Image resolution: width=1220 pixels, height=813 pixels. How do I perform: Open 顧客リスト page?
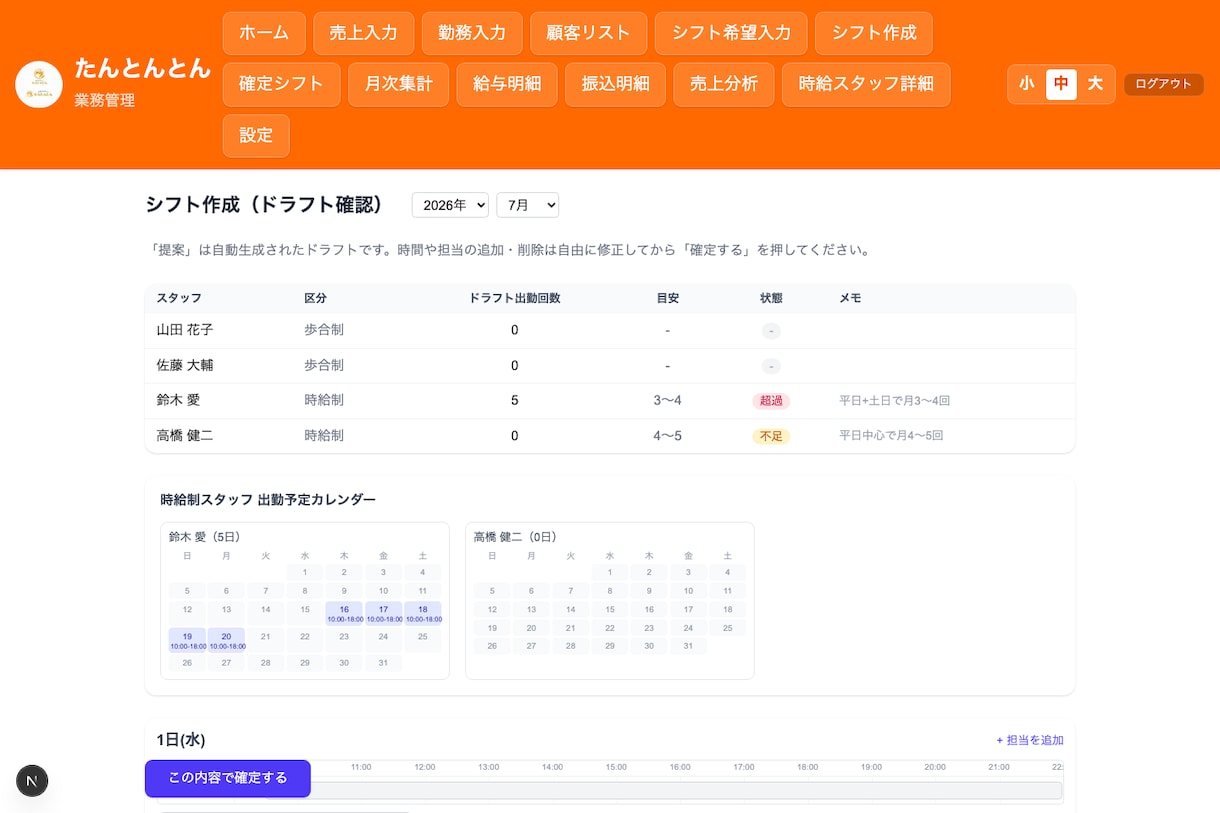point(589,33)
